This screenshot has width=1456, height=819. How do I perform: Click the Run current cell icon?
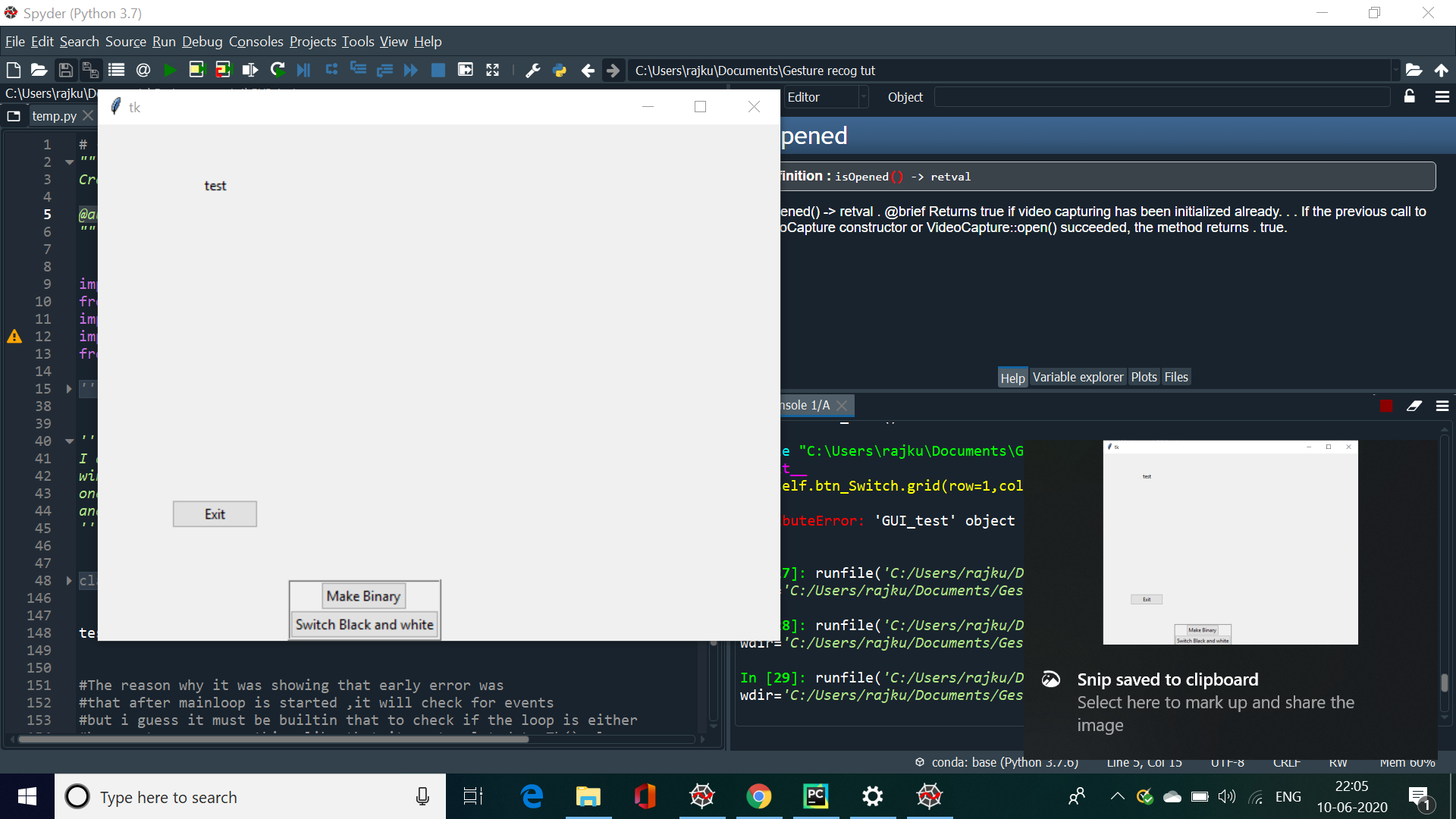pyautogui.click(x=196, y=71)
